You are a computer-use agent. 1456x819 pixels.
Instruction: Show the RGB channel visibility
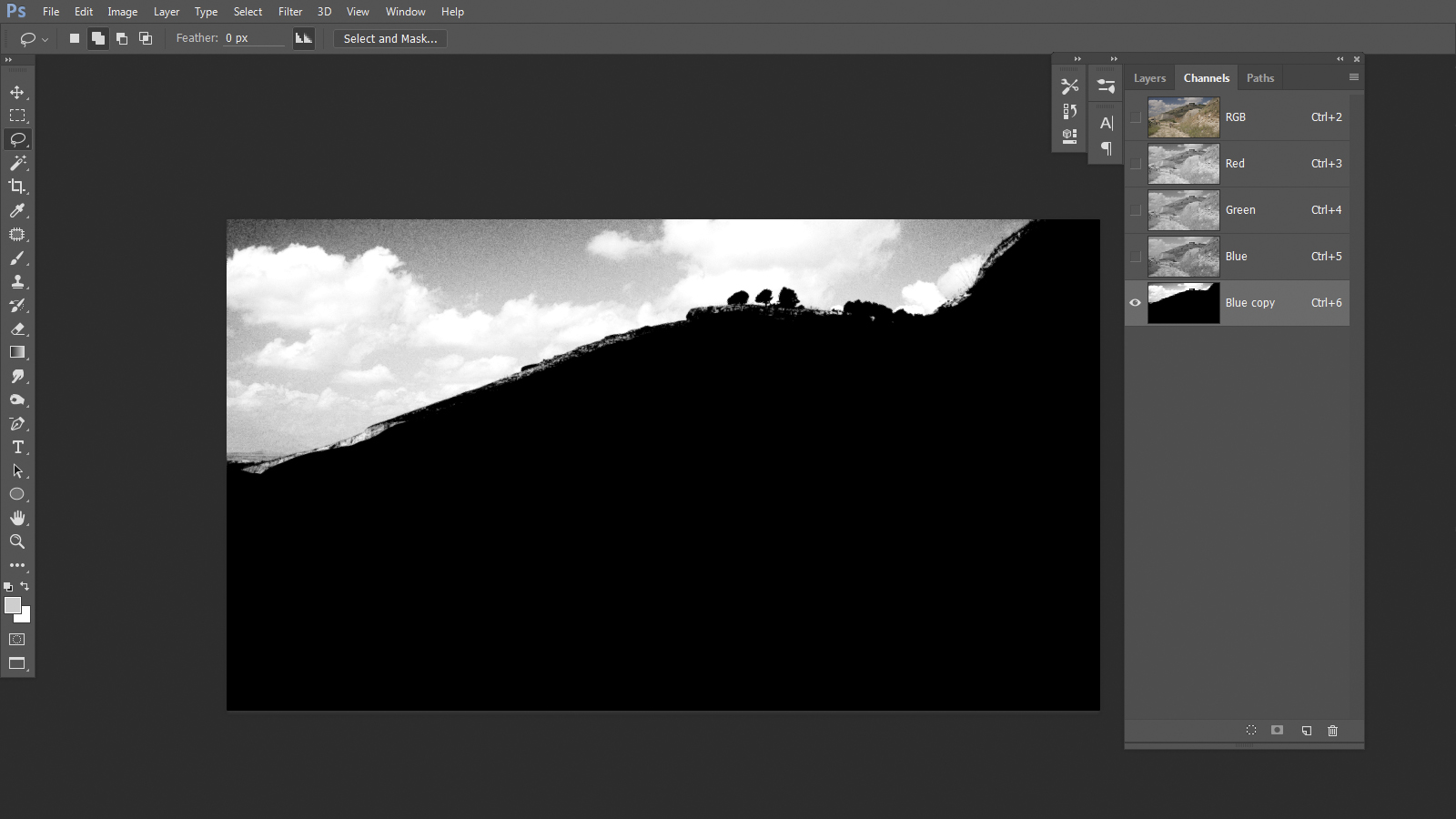(1135, 117)
